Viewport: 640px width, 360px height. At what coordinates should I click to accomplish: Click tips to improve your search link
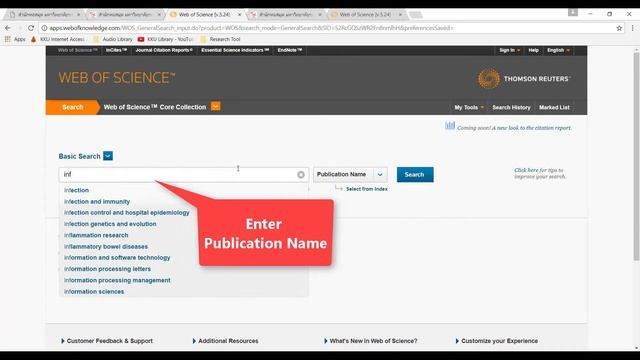click(540, 173)
